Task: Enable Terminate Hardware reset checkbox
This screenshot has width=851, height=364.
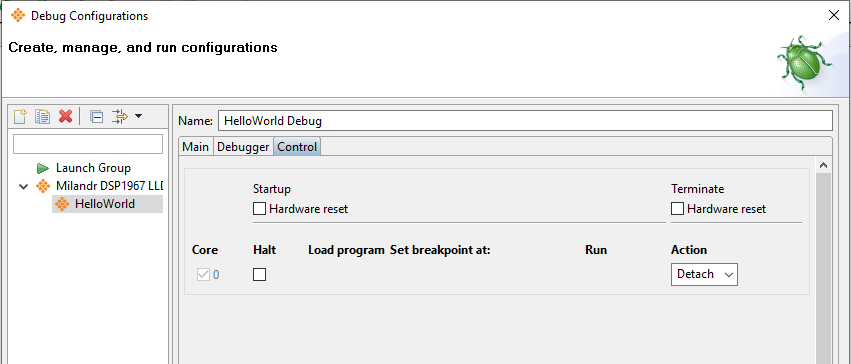Action: (677, 209)
